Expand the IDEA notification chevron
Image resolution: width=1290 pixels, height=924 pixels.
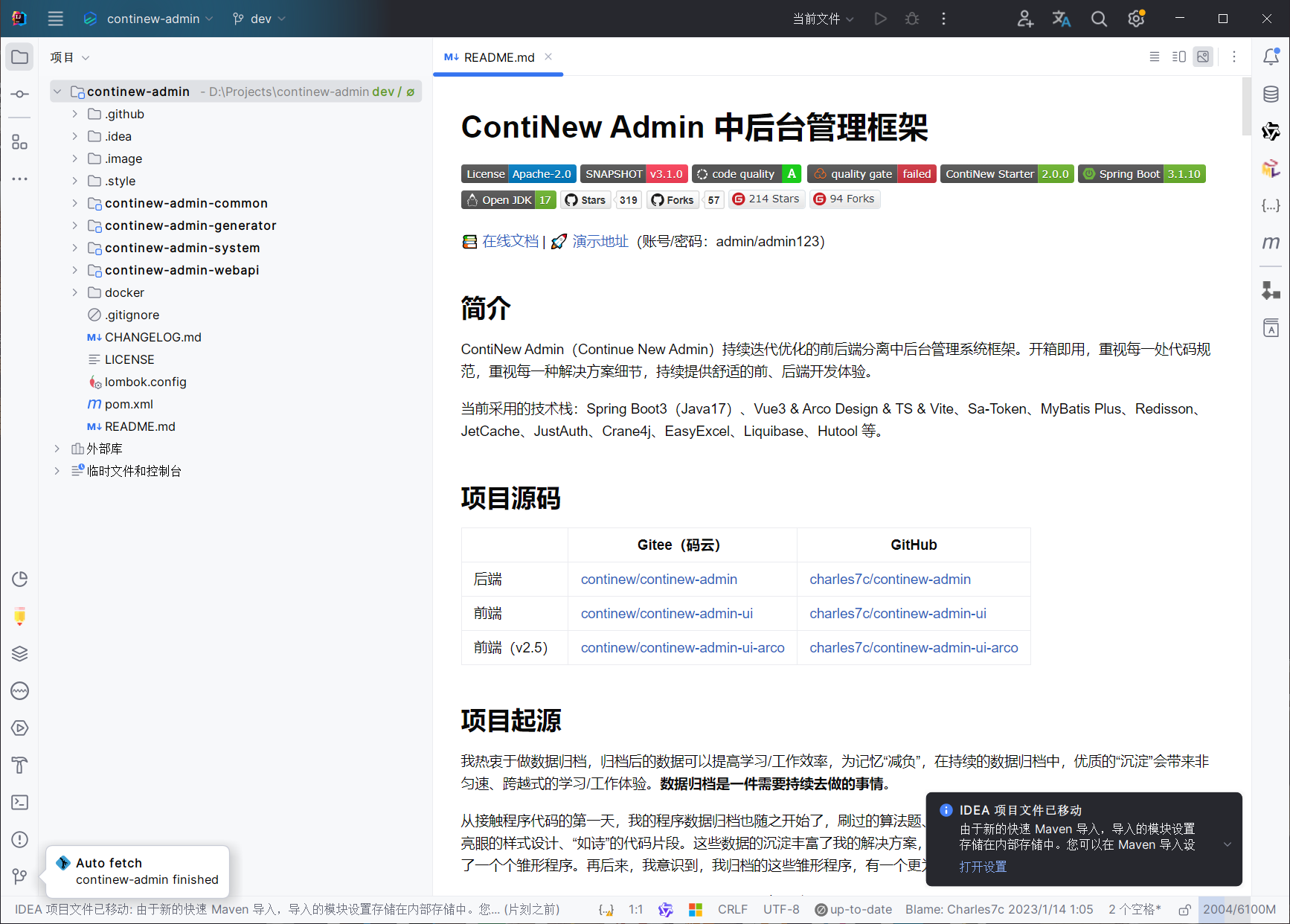1228,844
